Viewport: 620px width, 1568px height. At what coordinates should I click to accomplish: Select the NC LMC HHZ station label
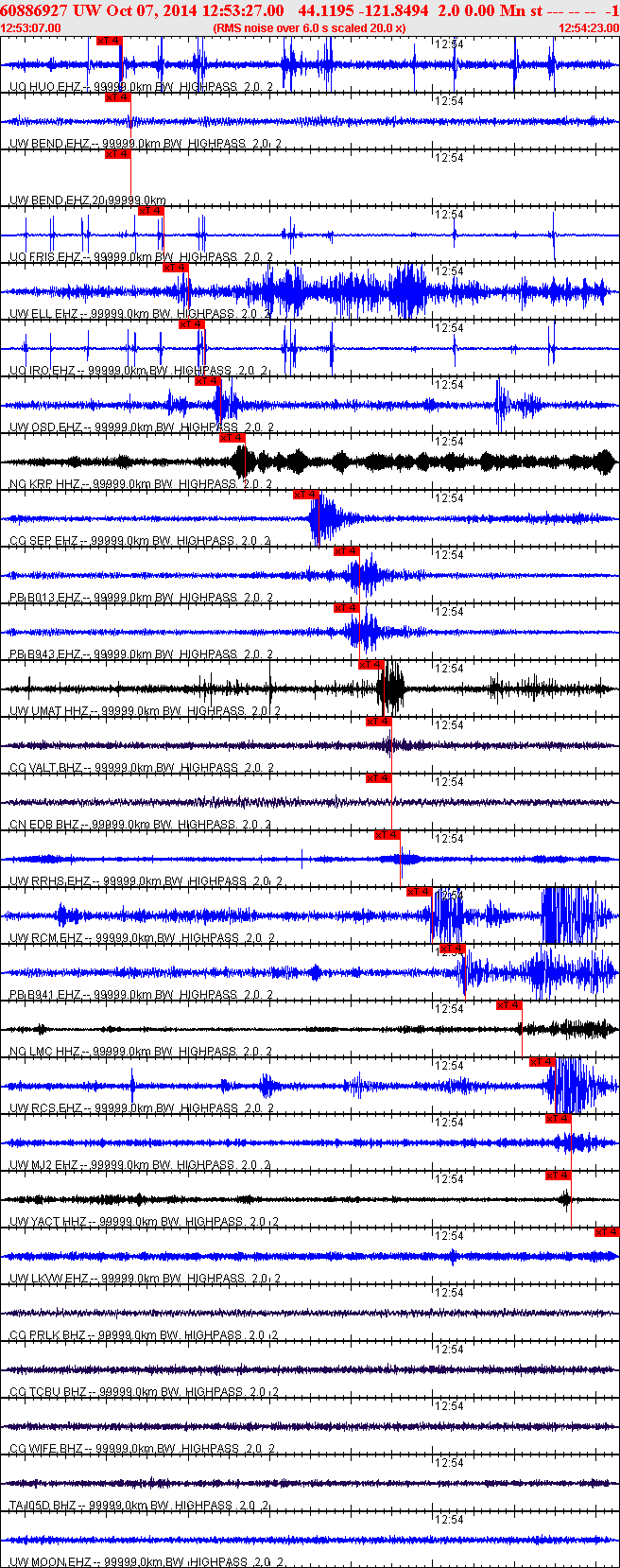click(142, 1052)
